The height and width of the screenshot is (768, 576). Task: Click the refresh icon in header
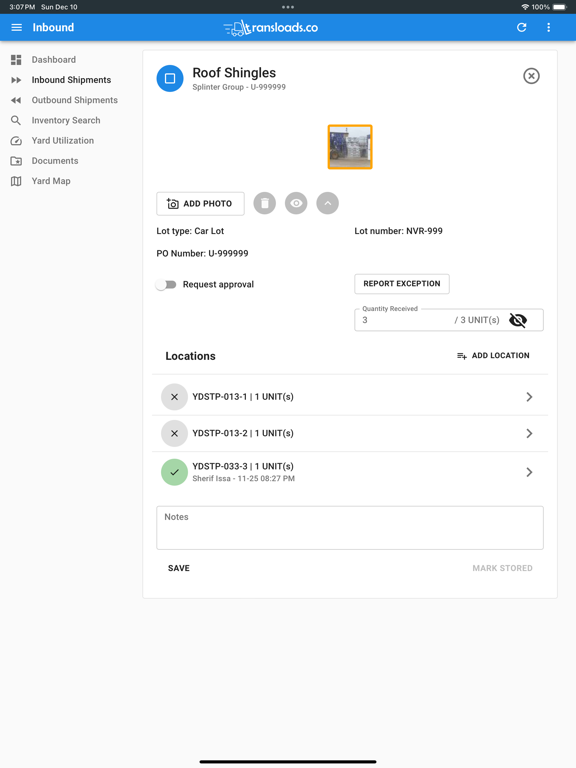pos(522,27)
